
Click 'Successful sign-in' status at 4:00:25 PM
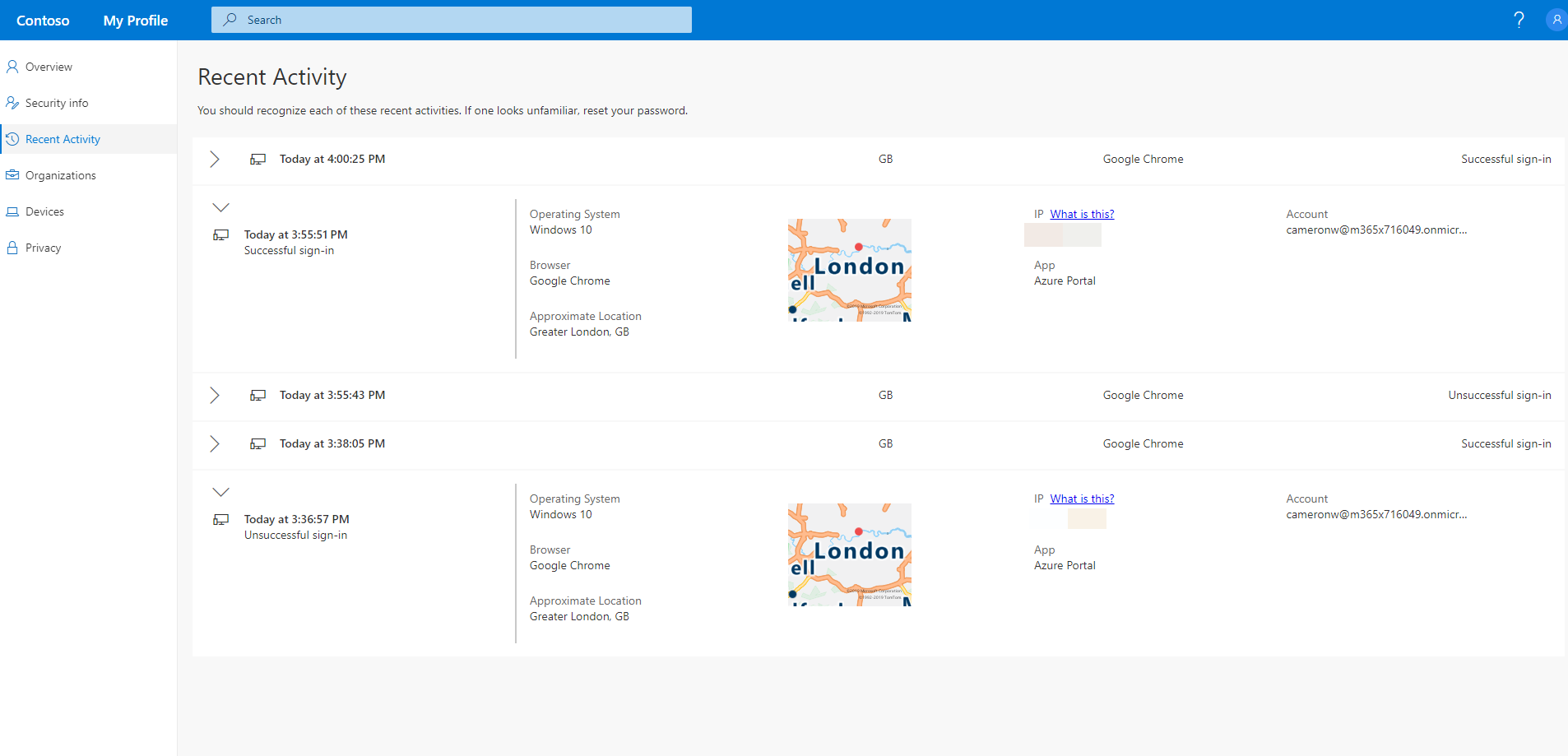tap(1506, 159)
